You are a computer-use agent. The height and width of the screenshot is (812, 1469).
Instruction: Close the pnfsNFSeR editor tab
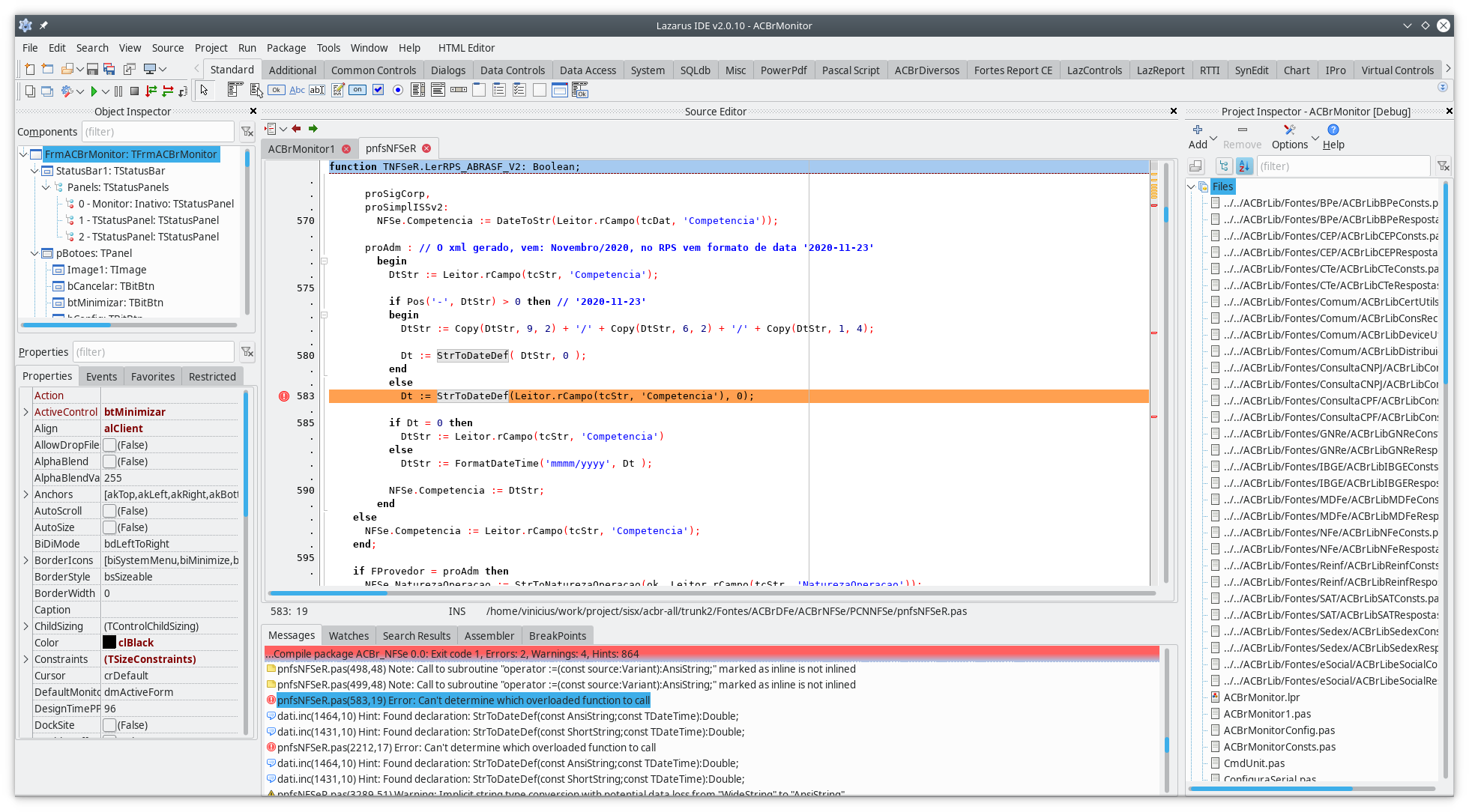426,148
